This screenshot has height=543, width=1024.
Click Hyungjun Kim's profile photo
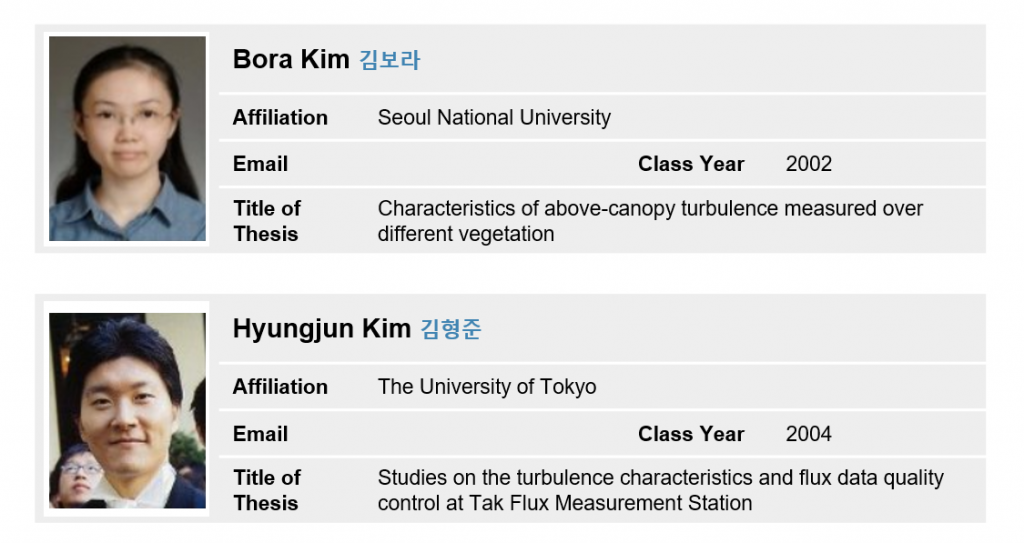click(x=127, y=410)
